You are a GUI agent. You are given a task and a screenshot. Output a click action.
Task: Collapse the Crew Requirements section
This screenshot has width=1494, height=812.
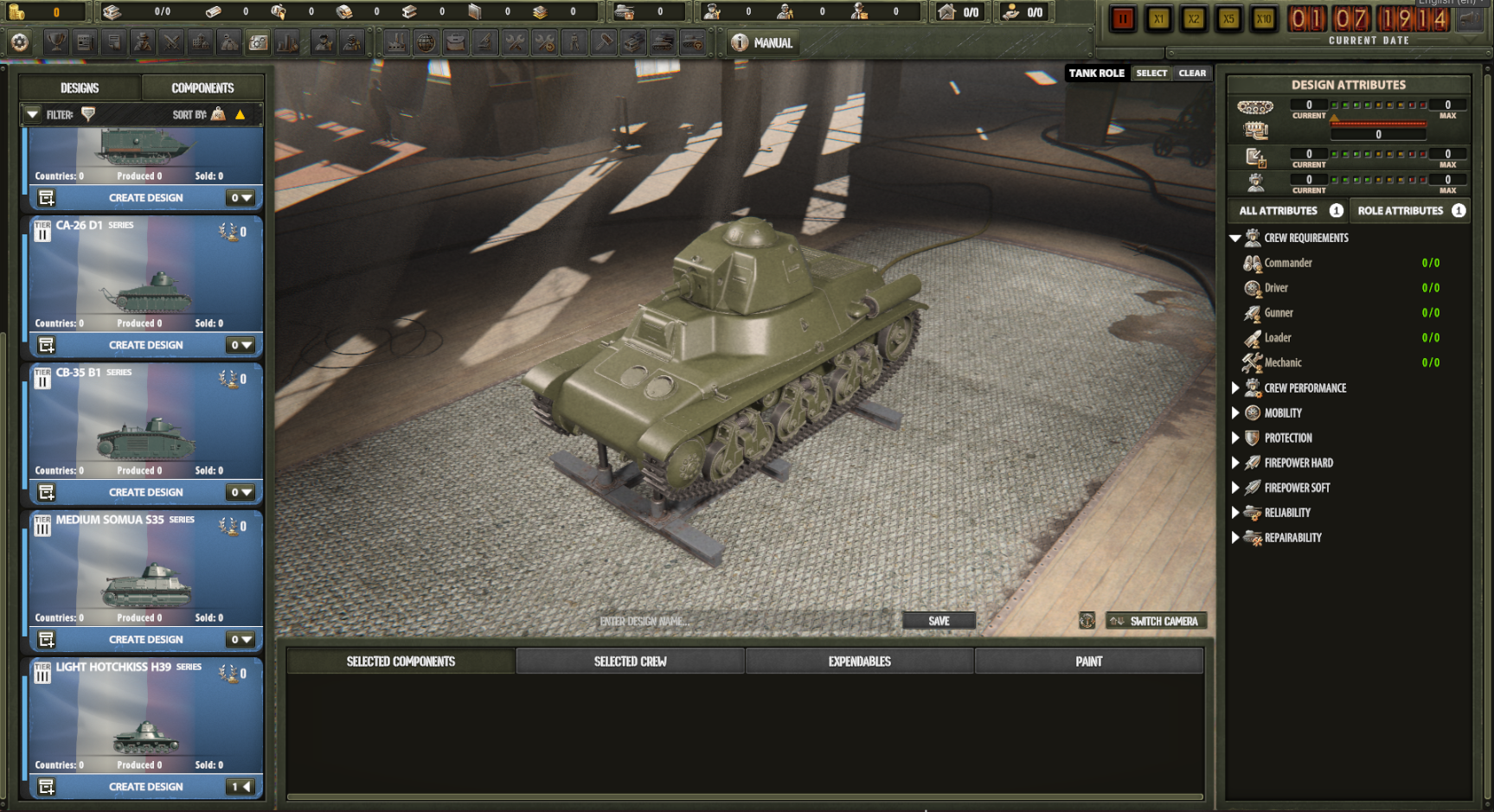(1235, 238)
